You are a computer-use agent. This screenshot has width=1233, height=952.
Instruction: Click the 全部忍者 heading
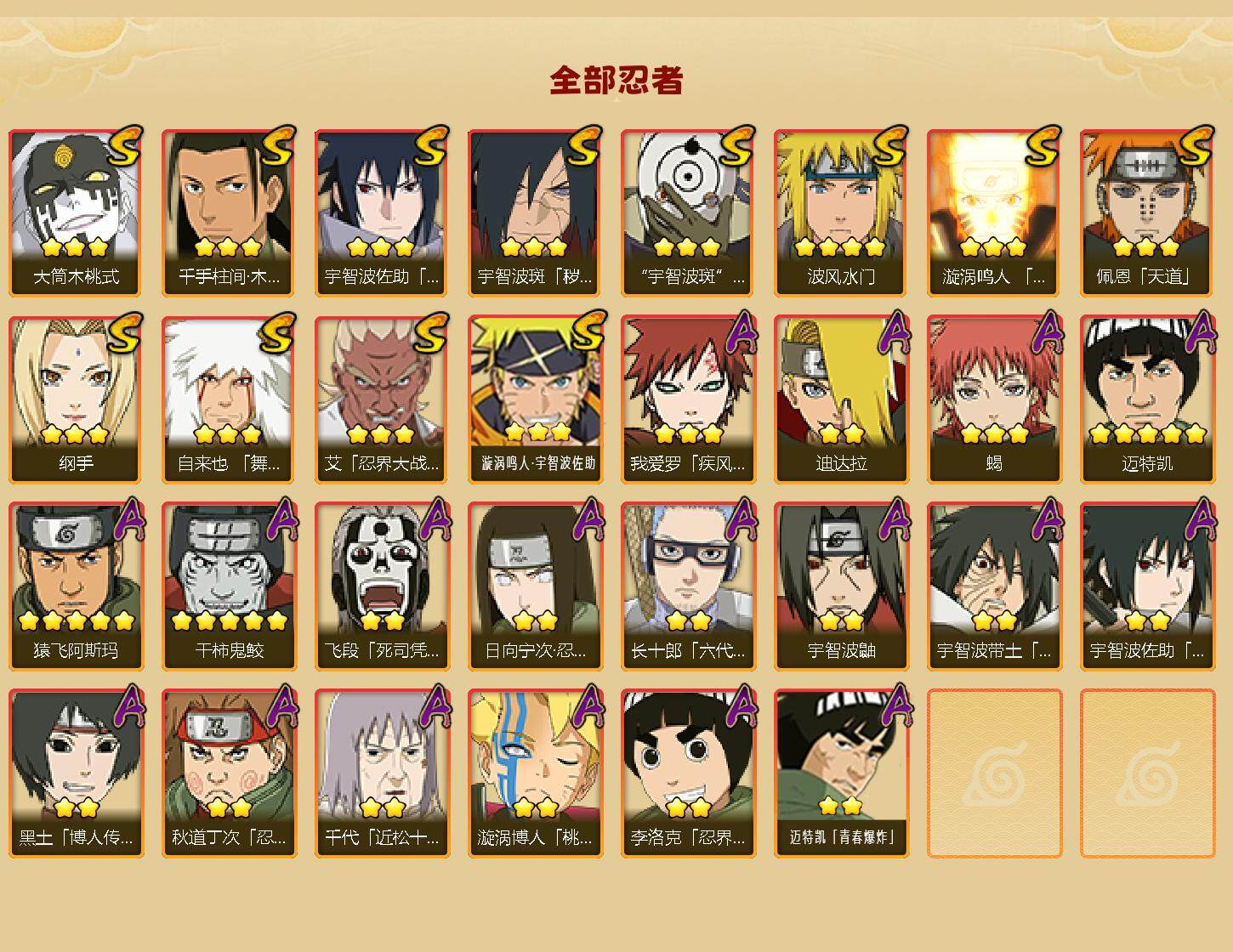(x=616, y=80)
